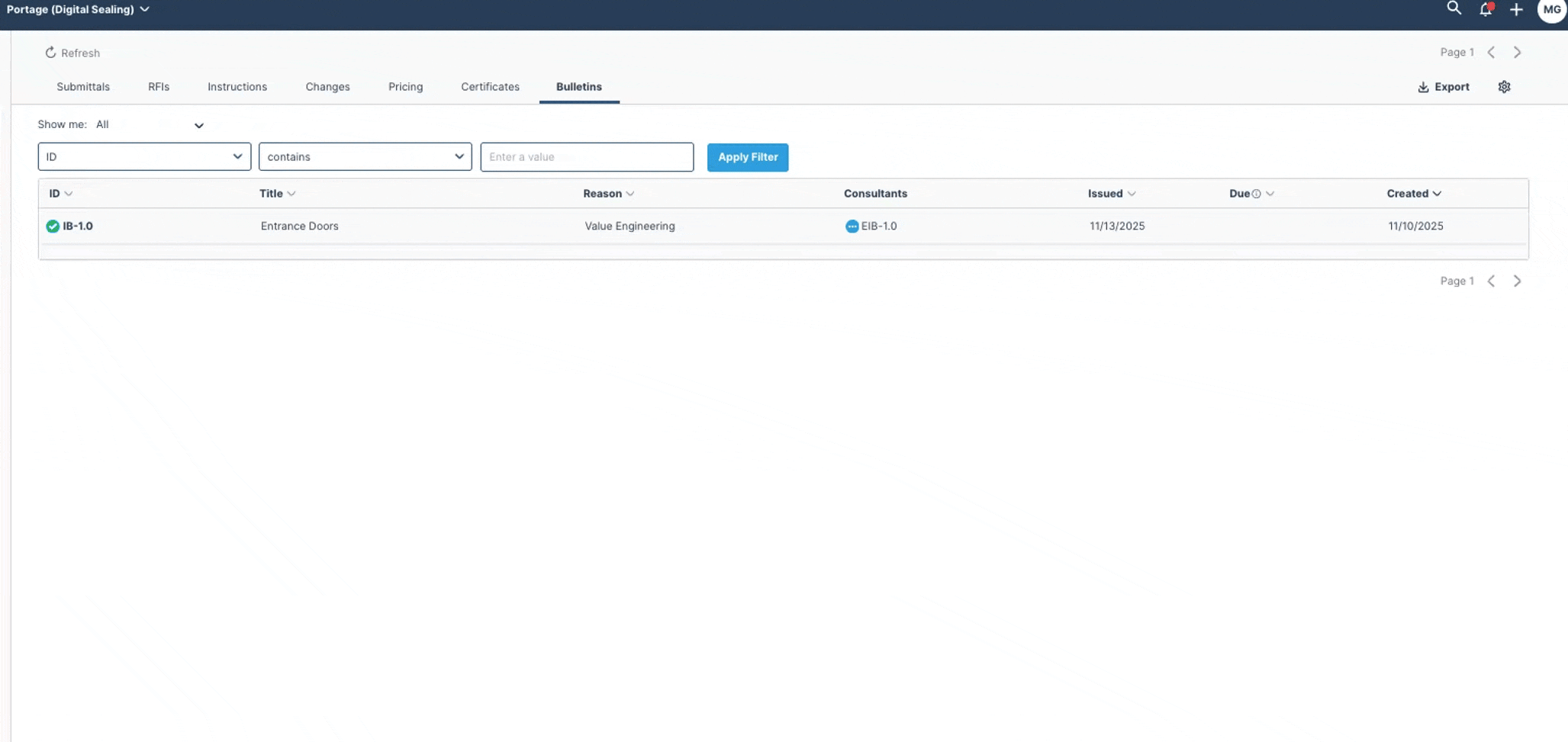The image size is (1568, 742).
Task: Select the Bulletins tab
Action: click(579, 87)
